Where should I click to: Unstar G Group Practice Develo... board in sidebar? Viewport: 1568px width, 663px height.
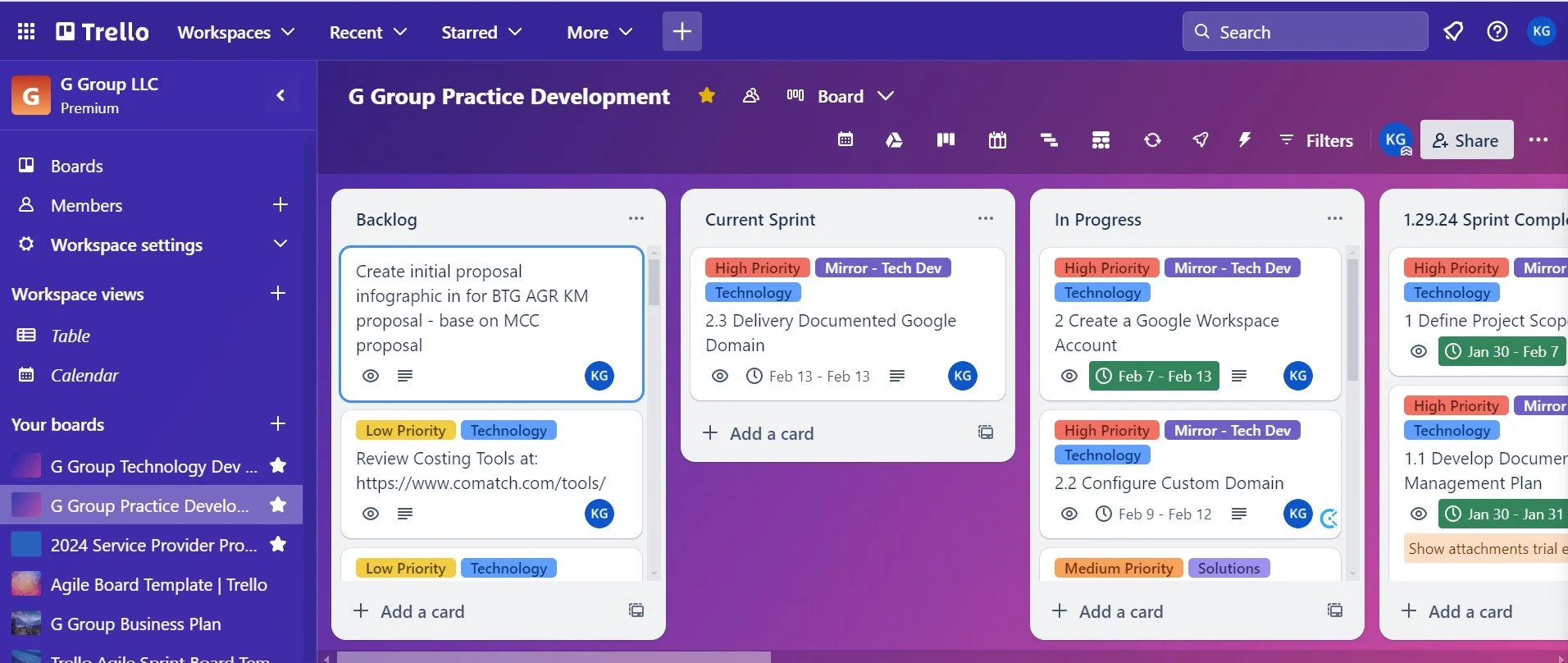(x=278, y=505)
